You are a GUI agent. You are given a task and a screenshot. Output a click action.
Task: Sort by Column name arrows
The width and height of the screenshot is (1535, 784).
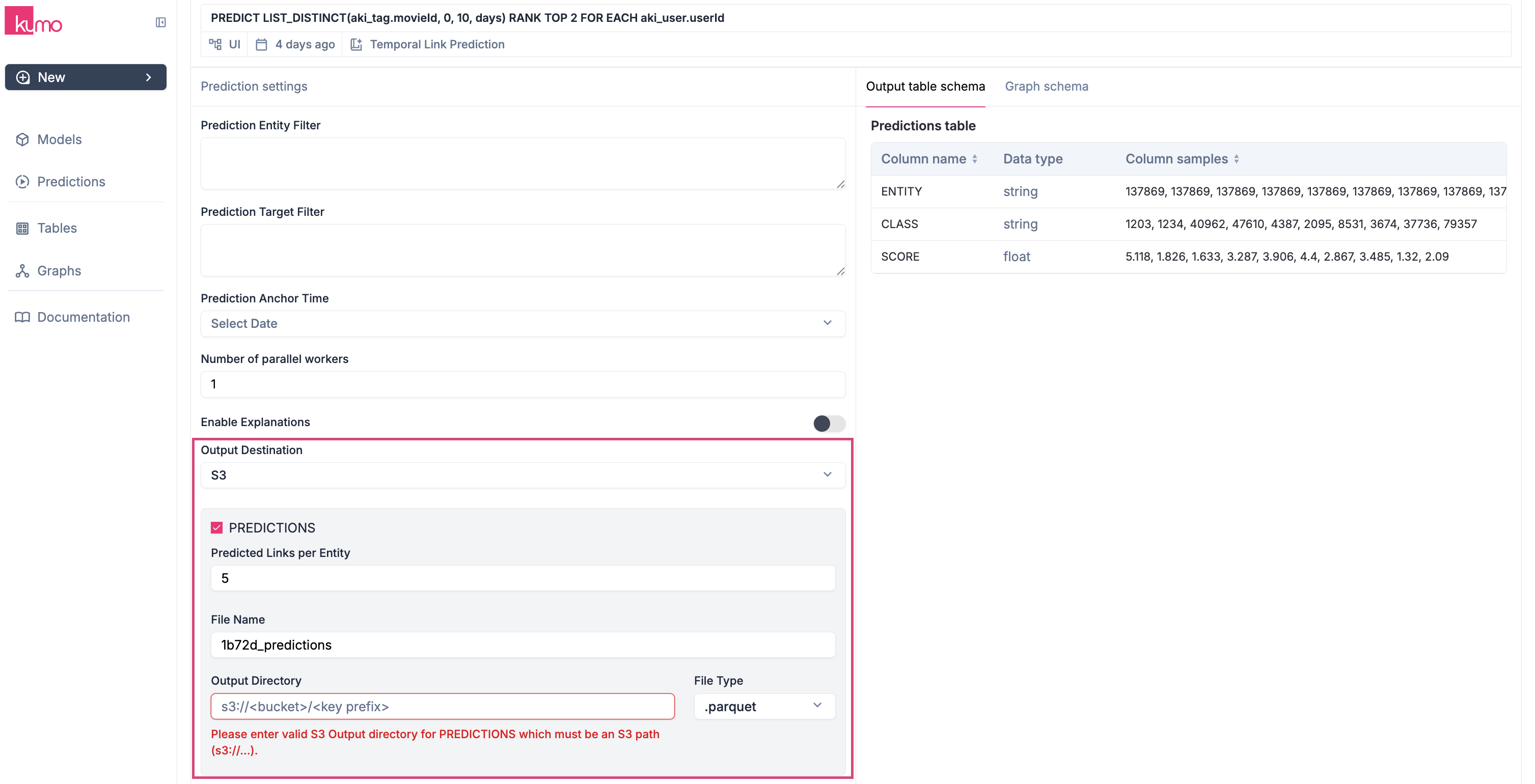coord(975,159)
